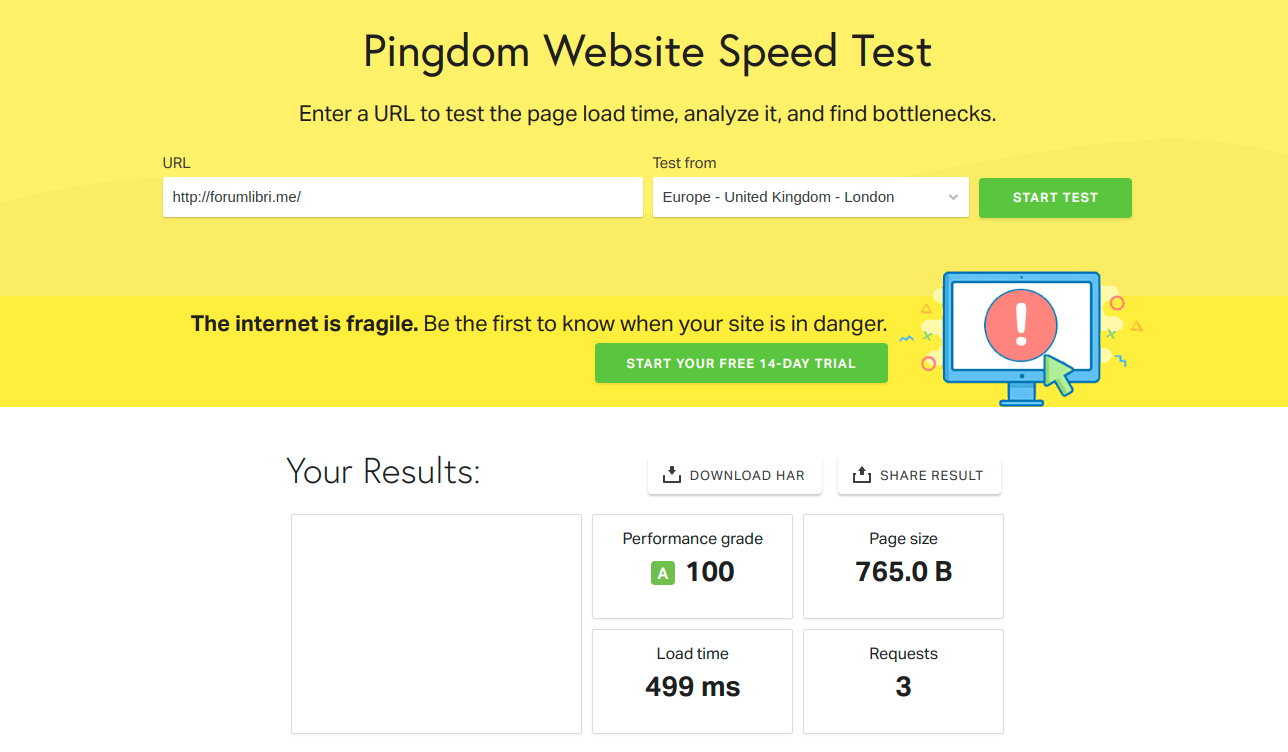Click the green cursor arrow graphic
The width and height of the screenshot is (1288, 752).
[x=1058, y=375]
